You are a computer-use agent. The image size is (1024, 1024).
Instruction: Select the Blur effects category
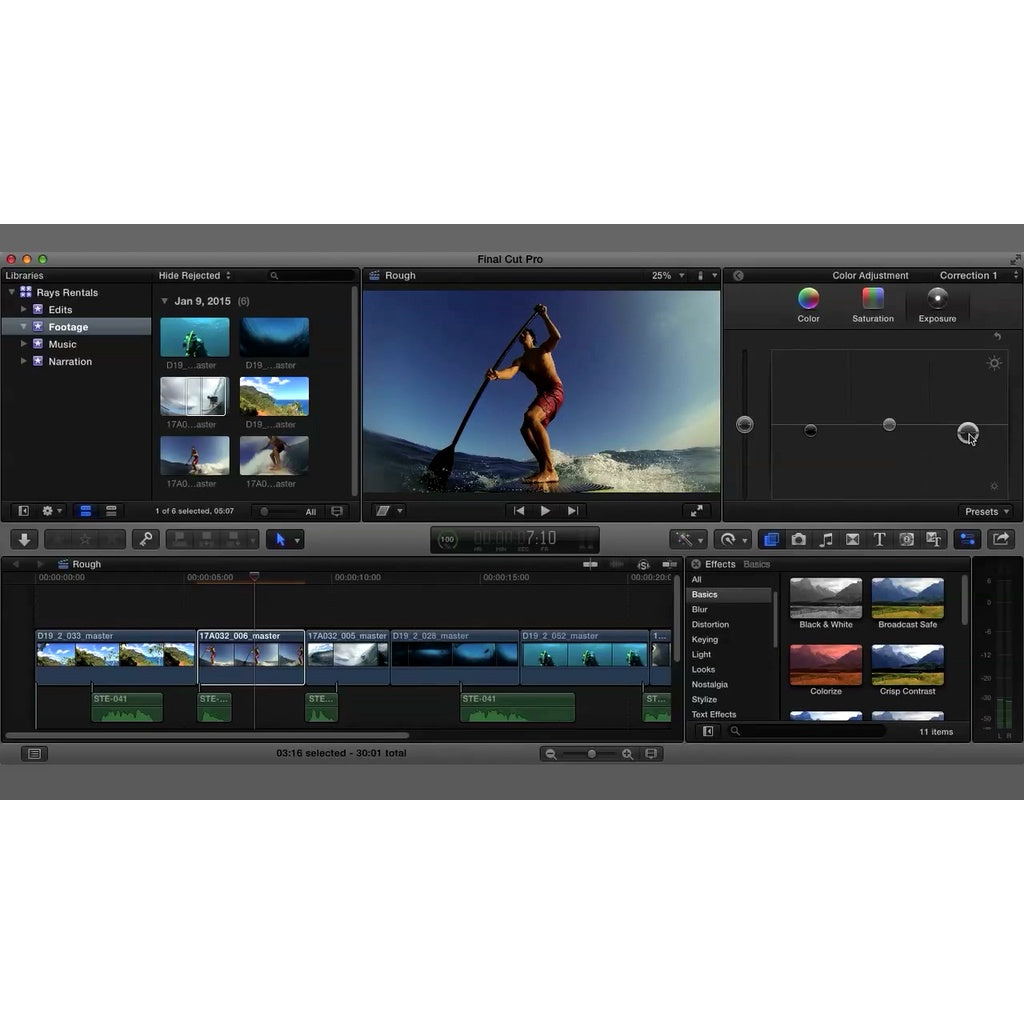pyautogui.click(x=700, y=609)
